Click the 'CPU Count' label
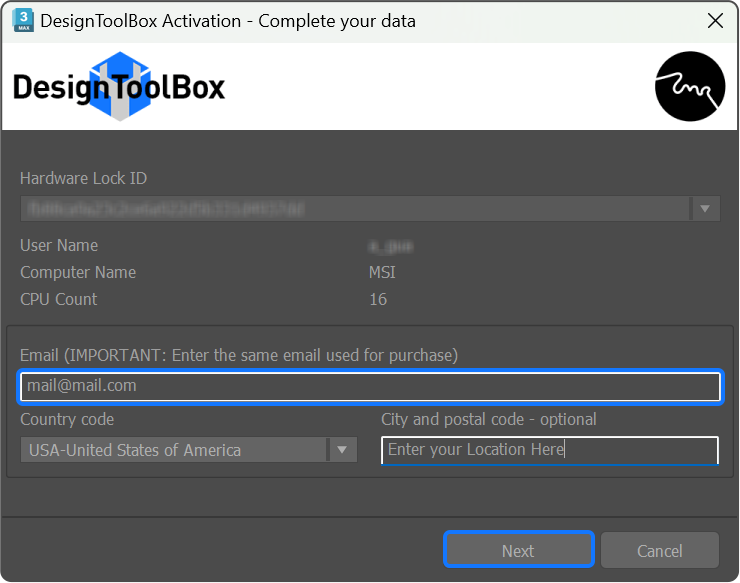This screenshot has width=740, height=583. click(59, 299)
